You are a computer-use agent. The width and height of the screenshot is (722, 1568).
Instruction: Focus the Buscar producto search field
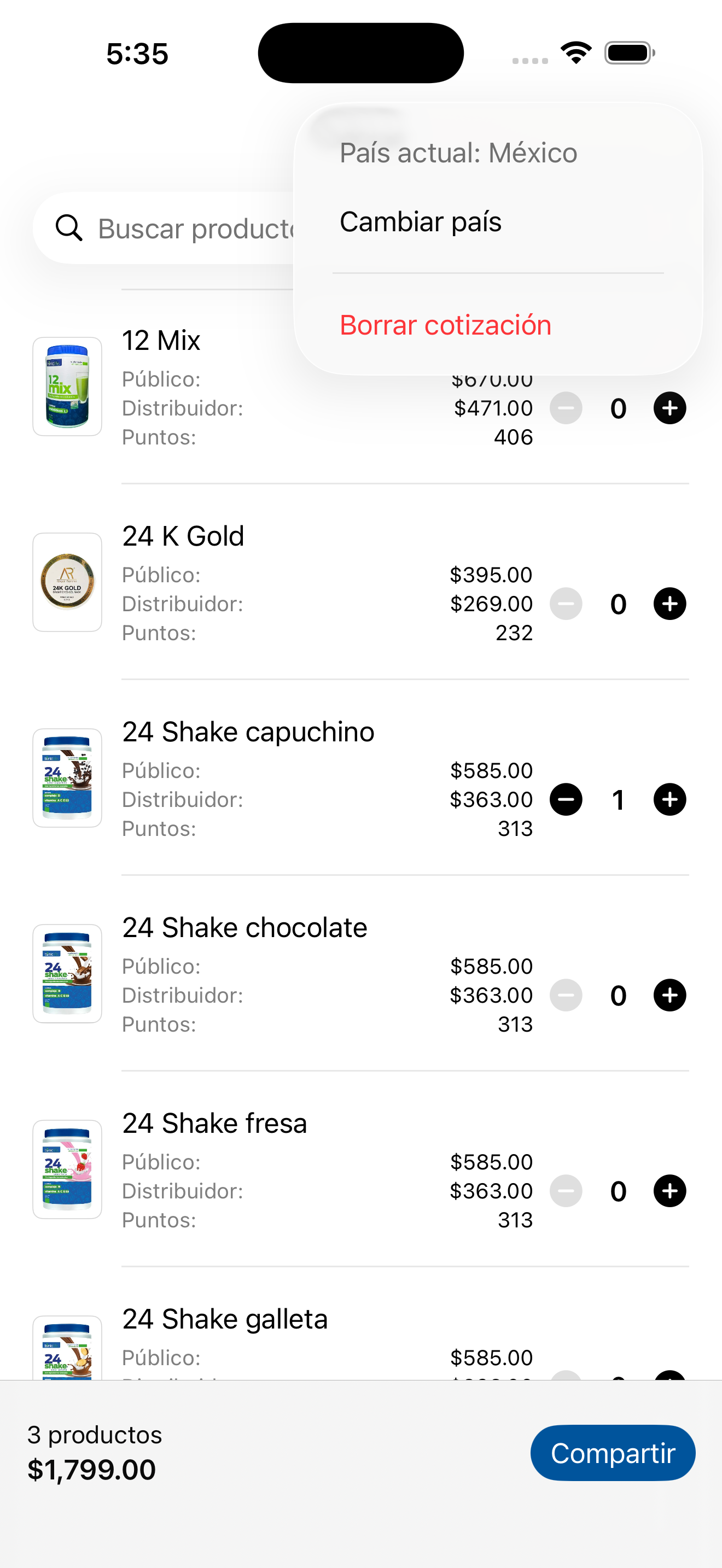(x=195, y=229)
